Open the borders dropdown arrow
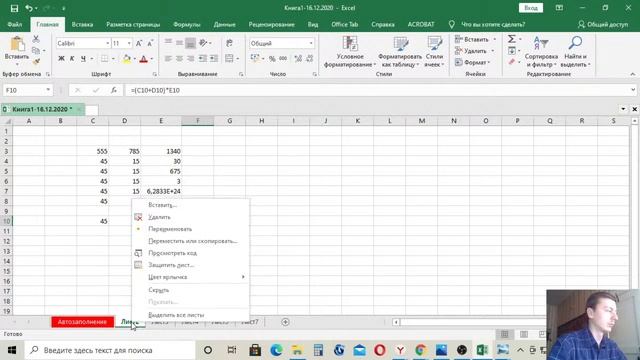The image size is (640, 360). click(x=113, y=59)
